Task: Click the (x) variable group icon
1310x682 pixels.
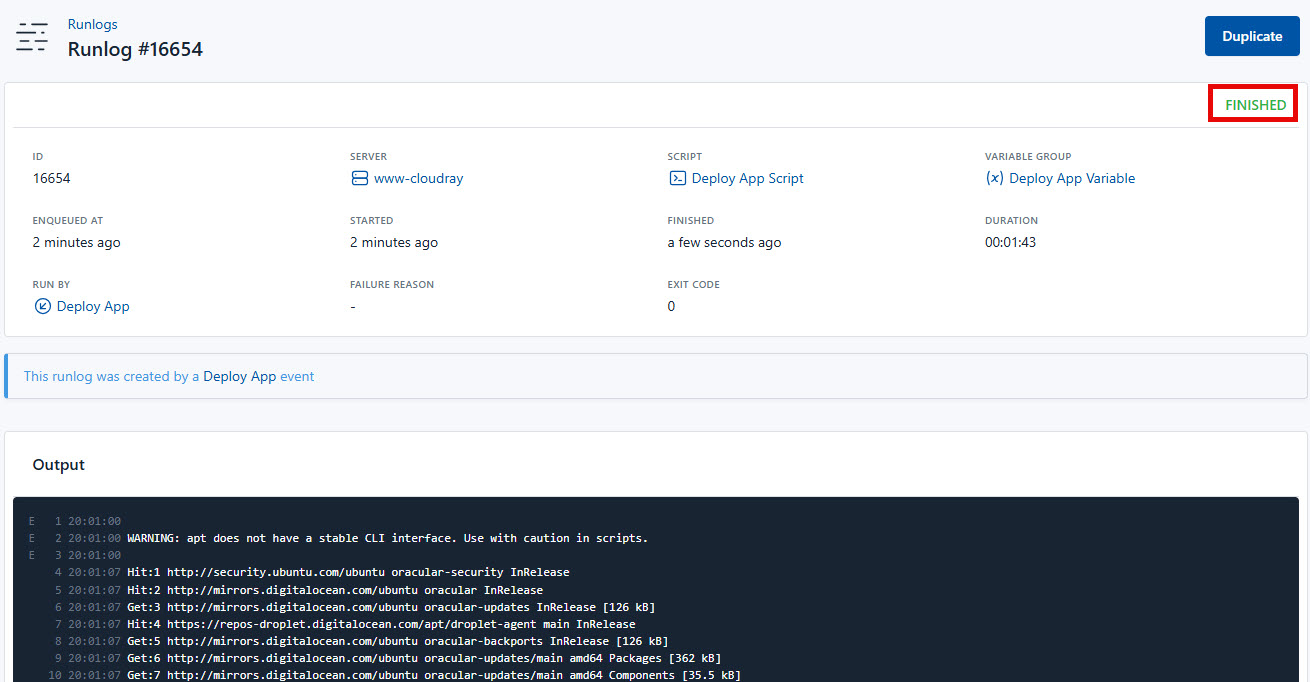Action: click(995, 178)
